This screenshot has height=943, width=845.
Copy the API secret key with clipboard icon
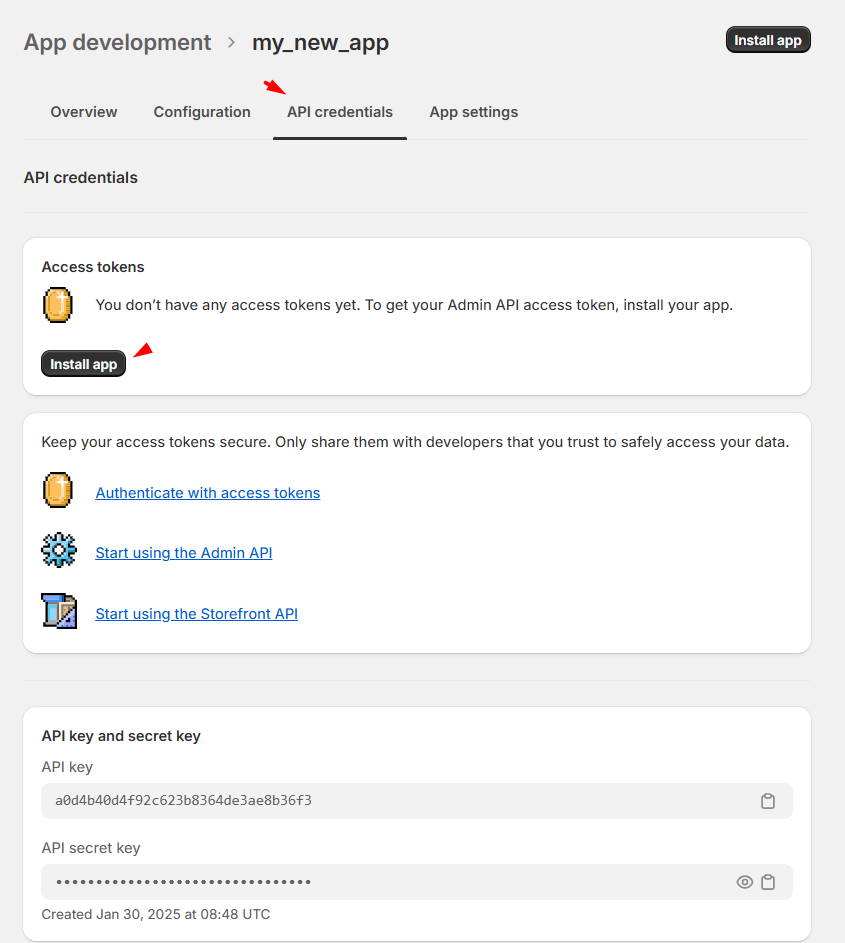[x=768, y=882]
